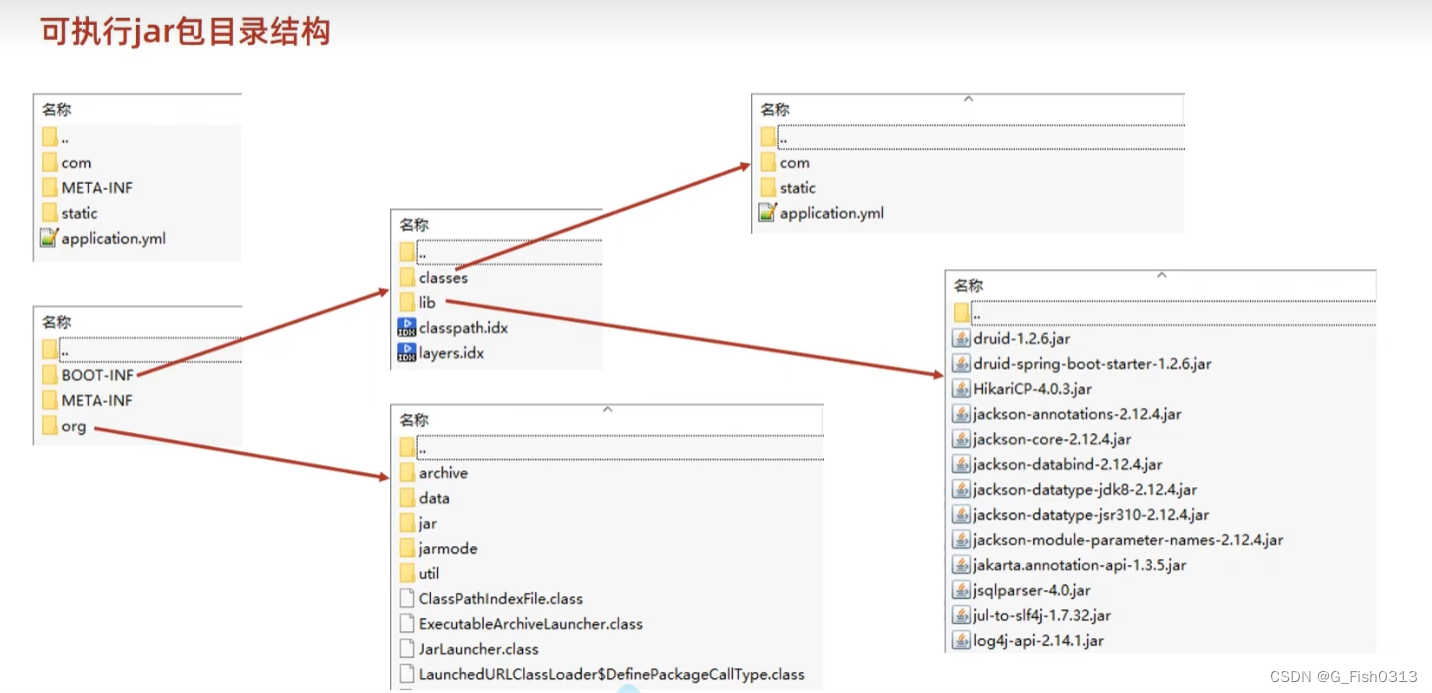The height and width of the screenshot is (693, 1432).
Task: Select the jackson-module-parameter-names-2.12.4.jar entry
Action: (1118, 540)
